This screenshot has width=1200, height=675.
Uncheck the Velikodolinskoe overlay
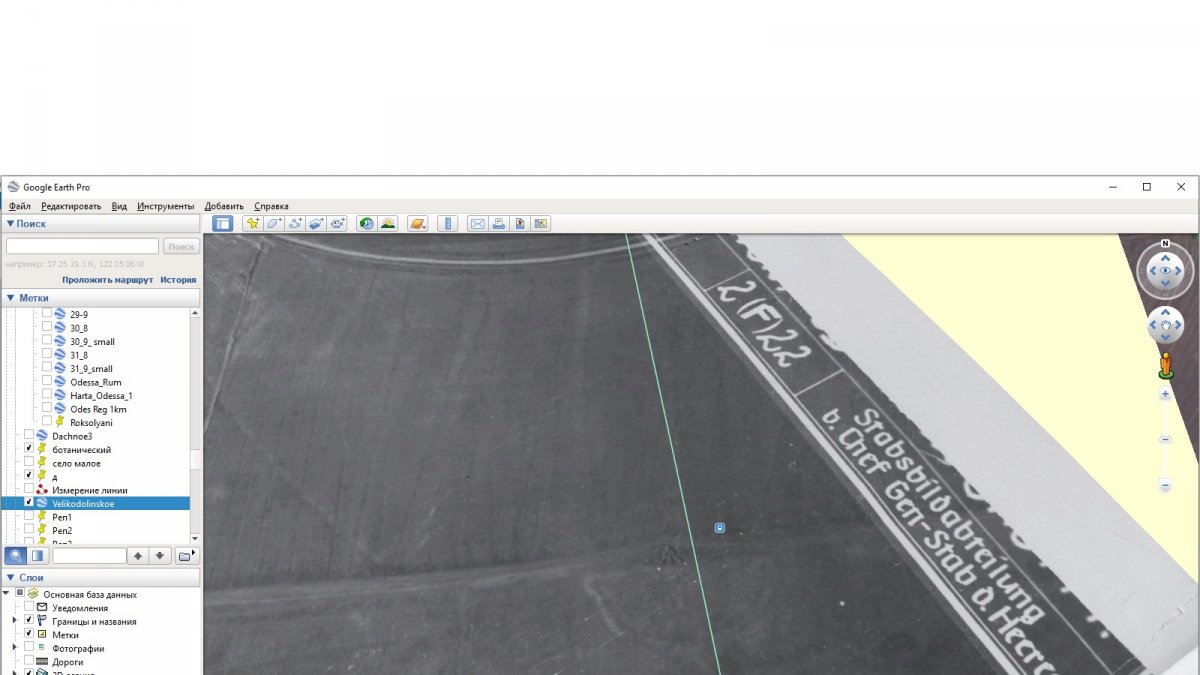(28, 503)
